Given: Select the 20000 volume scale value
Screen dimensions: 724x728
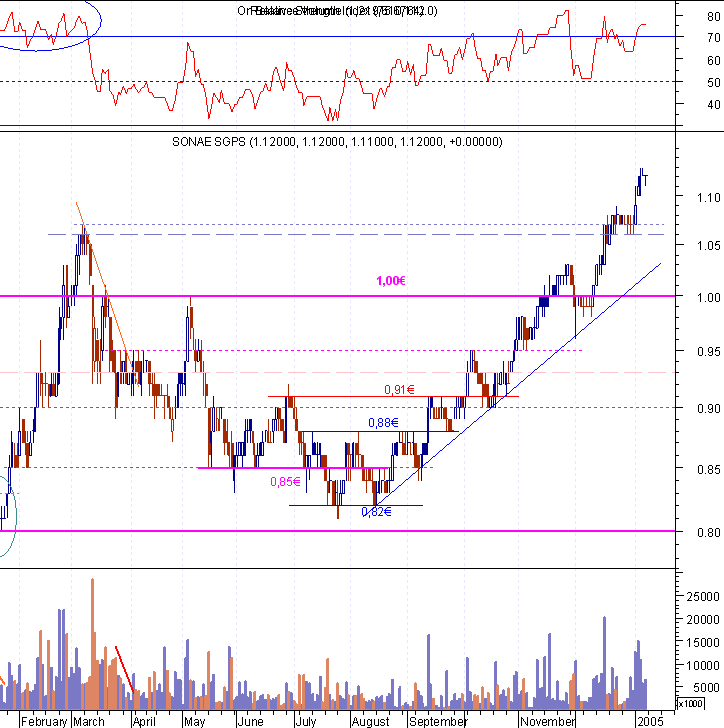Looking at the screenshot, I should [703, 619].
